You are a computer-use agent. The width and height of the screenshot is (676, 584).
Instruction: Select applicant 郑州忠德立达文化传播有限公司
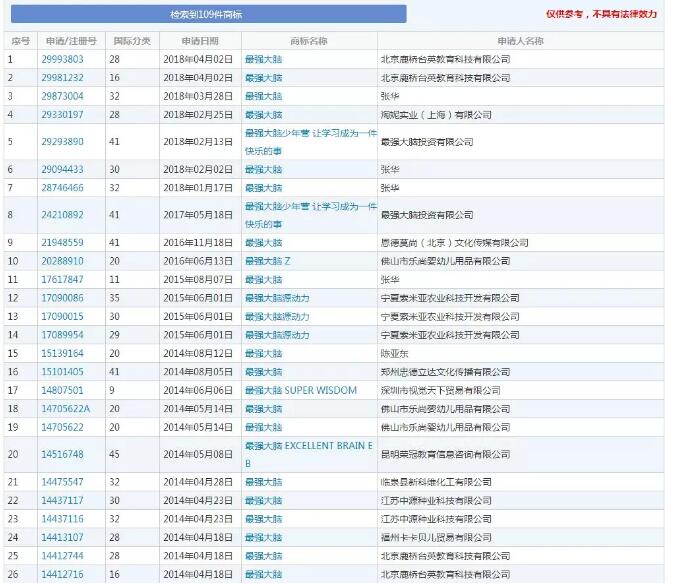point(445,372)
